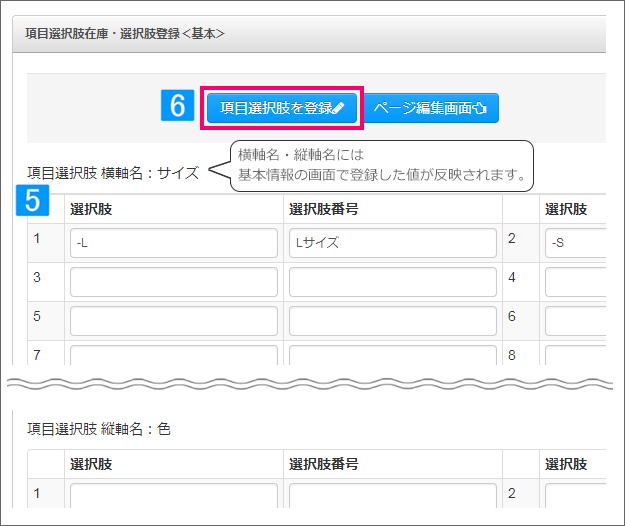Image resolution: width=625 pixels, height=526 pixels.
Task: Click hand icon on ページ編集画面 button
Action: click(x=480, y=108)
